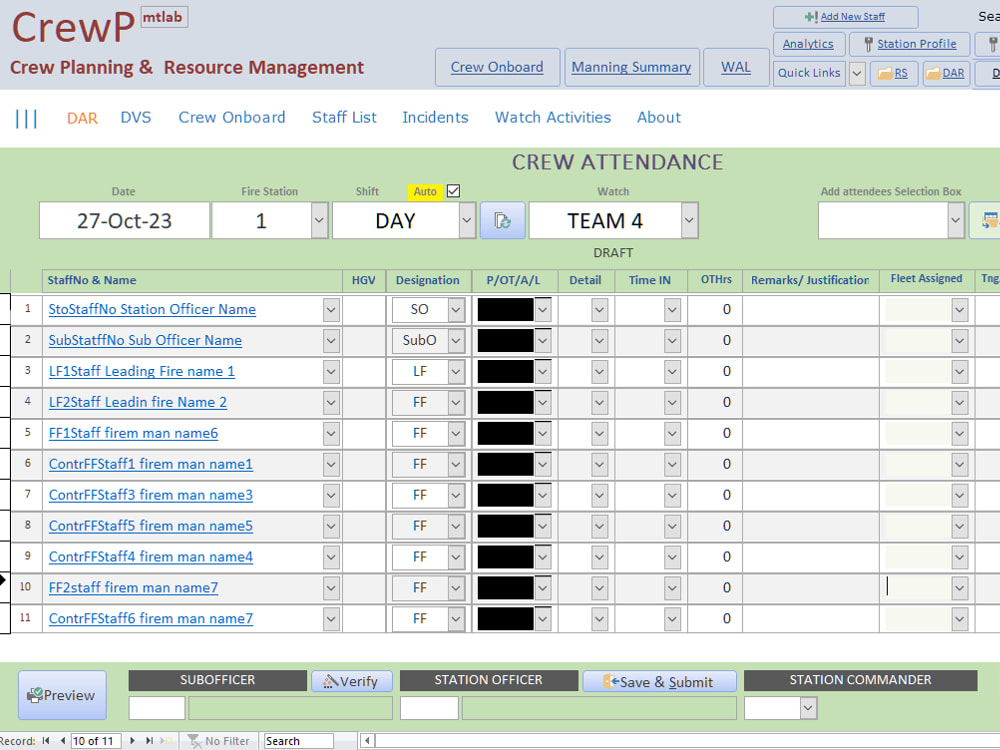1000x750 pixels.
Task: Click the WAL button
Action: click(x=736, y=67)
